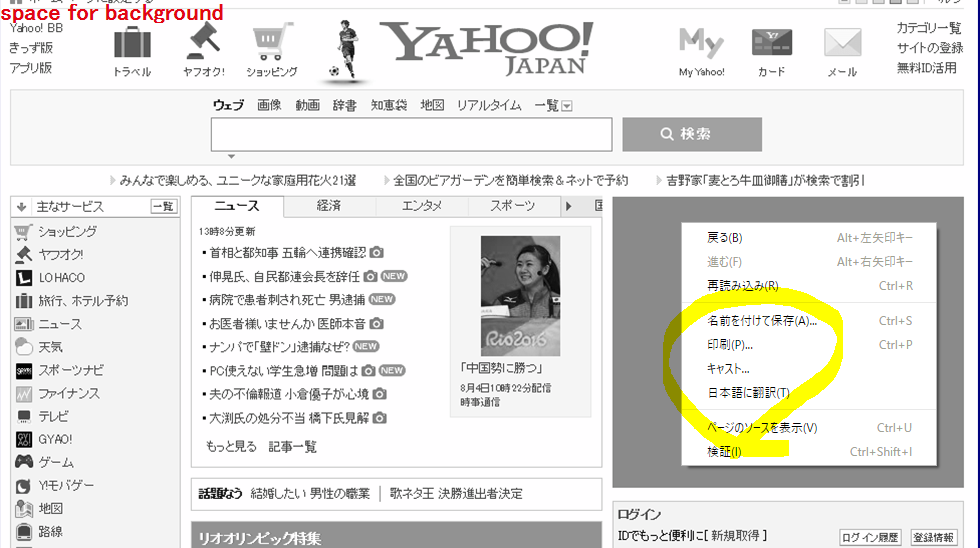Screen dimensions: 980x548
Task: Choose 再読み込み(R) in context menu
Action: click(809, 286)
